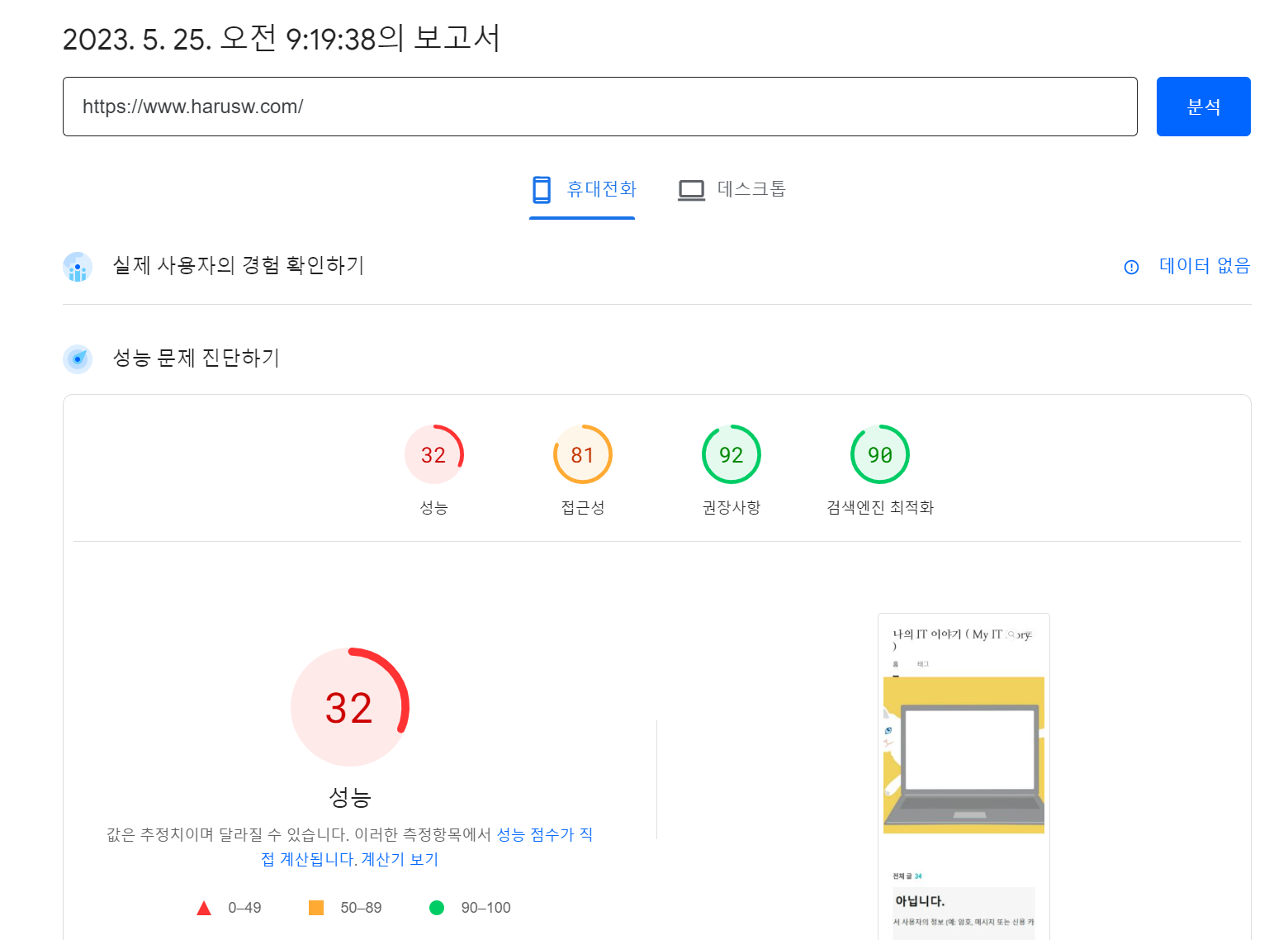
Task: Click the 데이터 없음 status label
Action: pos(1204,266)
